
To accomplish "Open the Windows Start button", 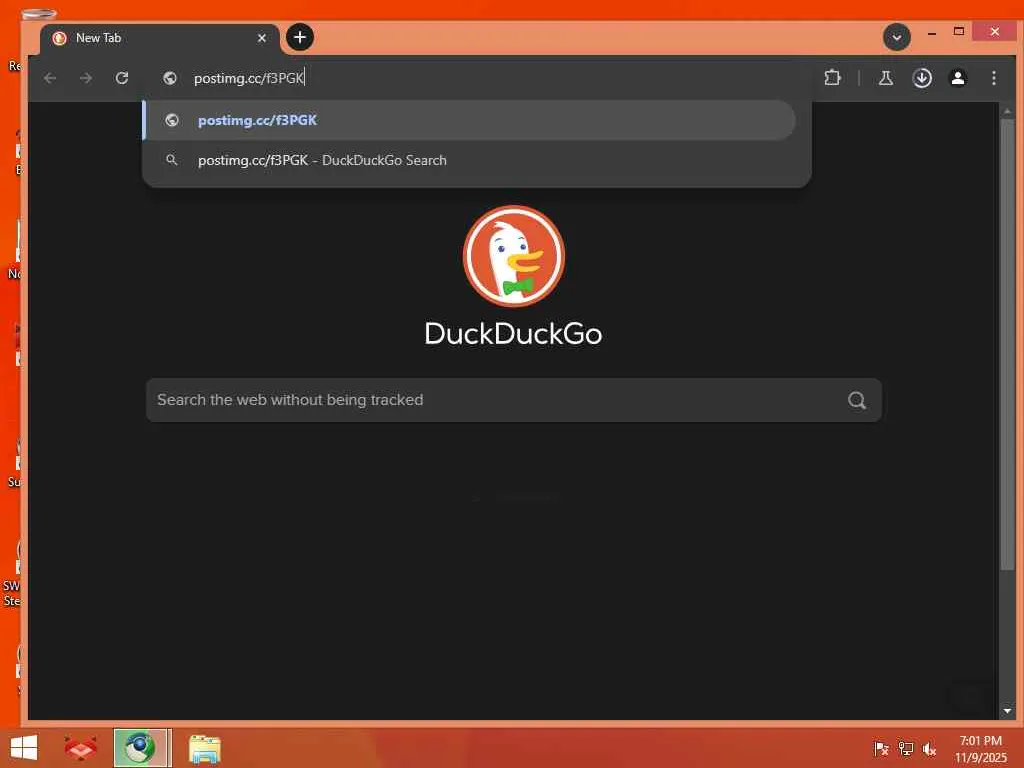I will [24, 748].
